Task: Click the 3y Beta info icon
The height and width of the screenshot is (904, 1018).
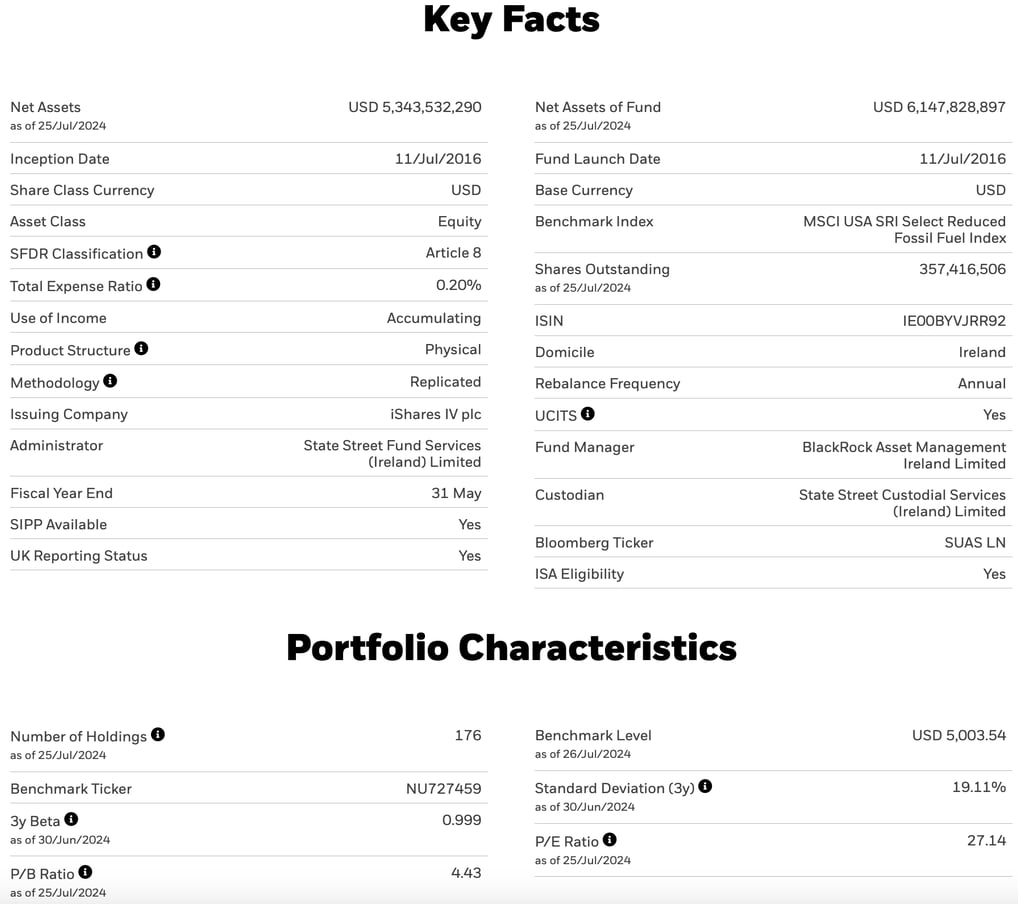Action: (x=71, y=820)
